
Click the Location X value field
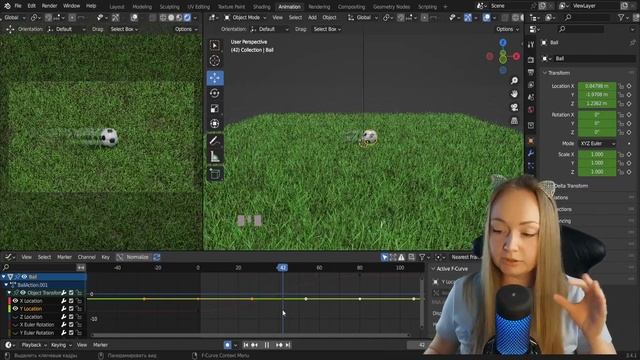pos(597,86)
